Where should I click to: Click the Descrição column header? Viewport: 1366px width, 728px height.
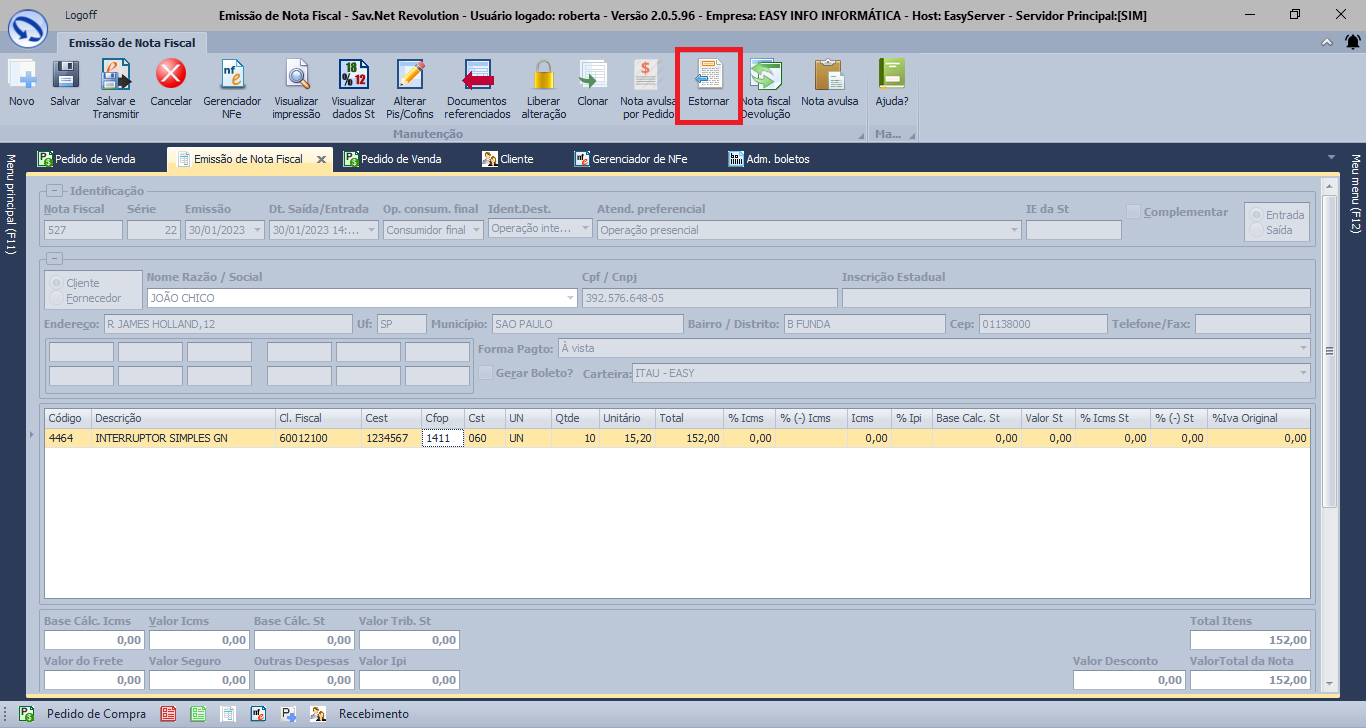coord(183,418)
